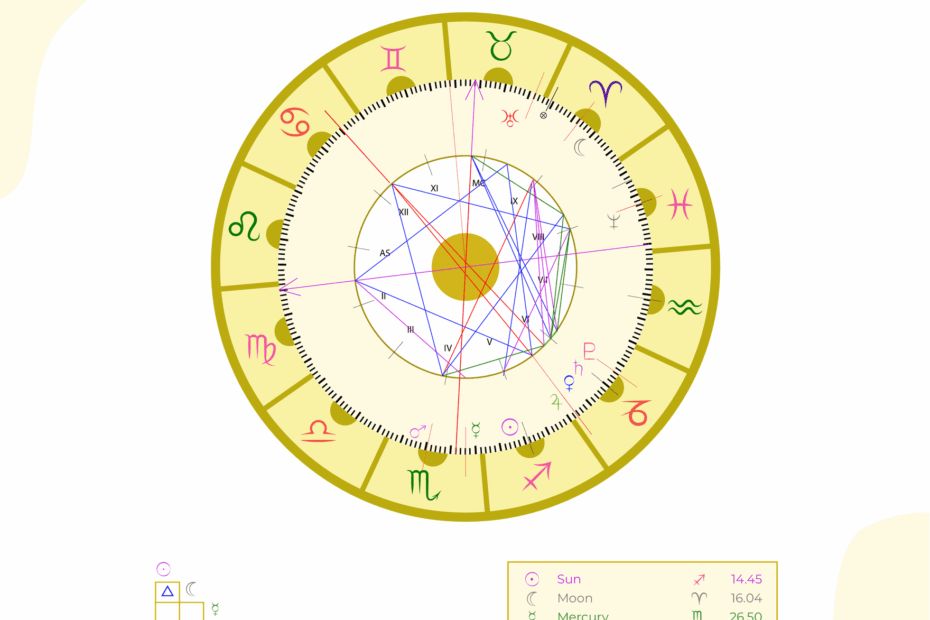Select the green Scorpio sign on the wheel
The image size is (930, 620).
pos(423,485)
